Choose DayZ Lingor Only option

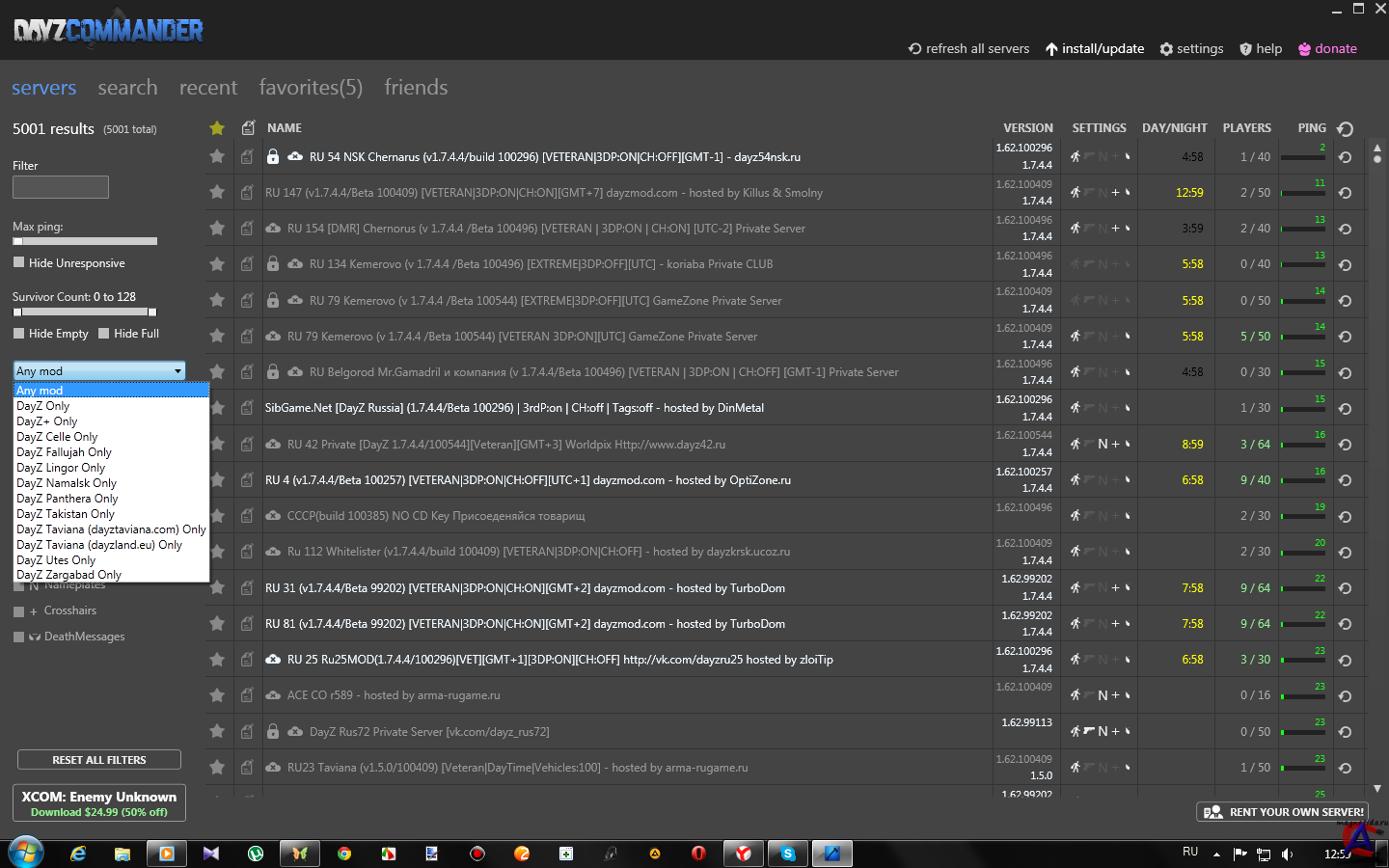click(x=61, y=468)
